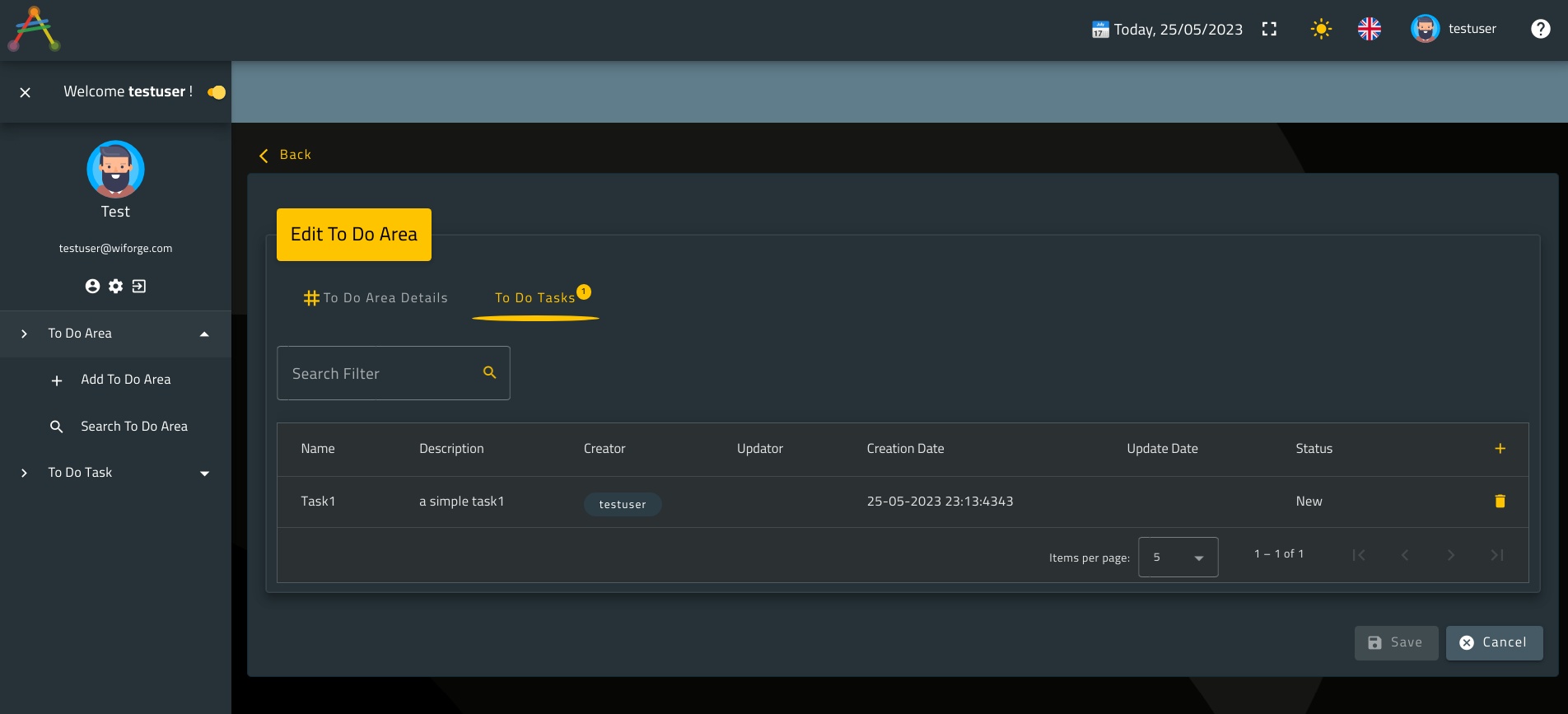
Task: Open user account profile icon
Action: [x=92, y=286]
